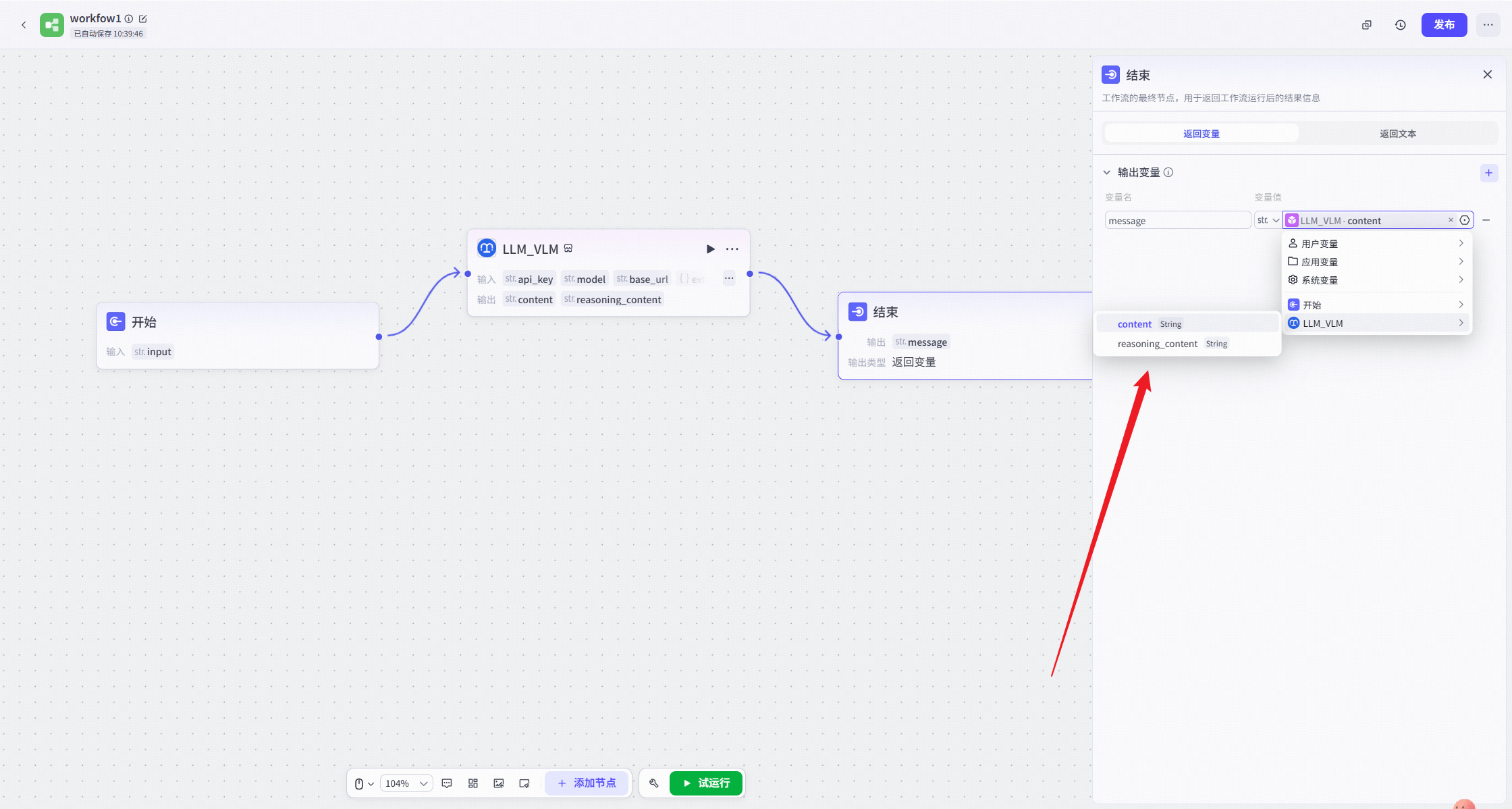Click the image export icon in toolbar
This screenshot has height=809, width=1512.
pos(499,783)
